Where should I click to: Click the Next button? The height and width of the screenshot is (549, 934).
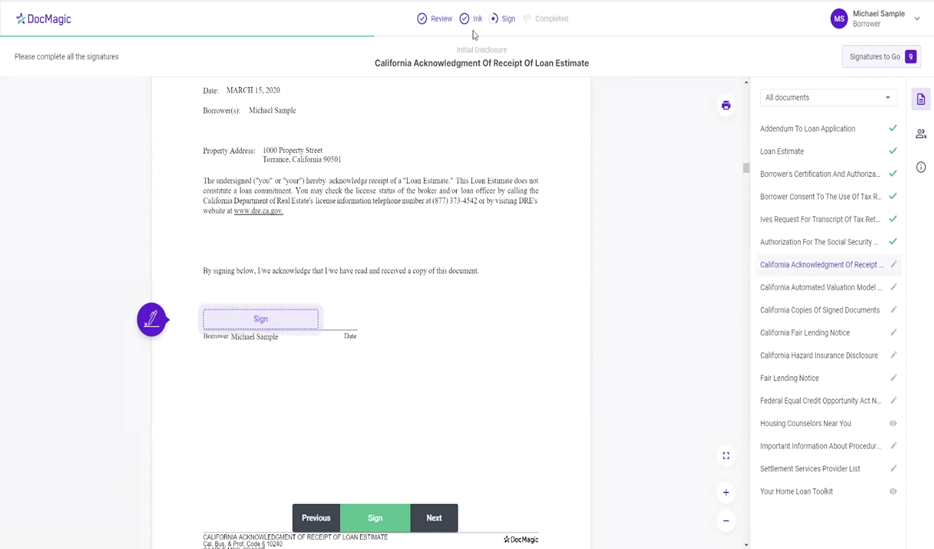(x=434, y=518)
